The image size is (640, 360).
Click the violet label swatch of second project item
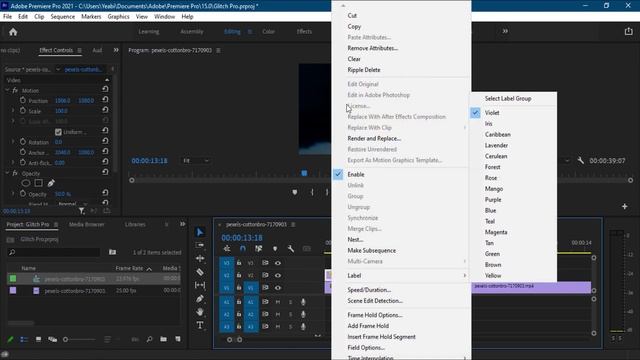tap(13, 291)
